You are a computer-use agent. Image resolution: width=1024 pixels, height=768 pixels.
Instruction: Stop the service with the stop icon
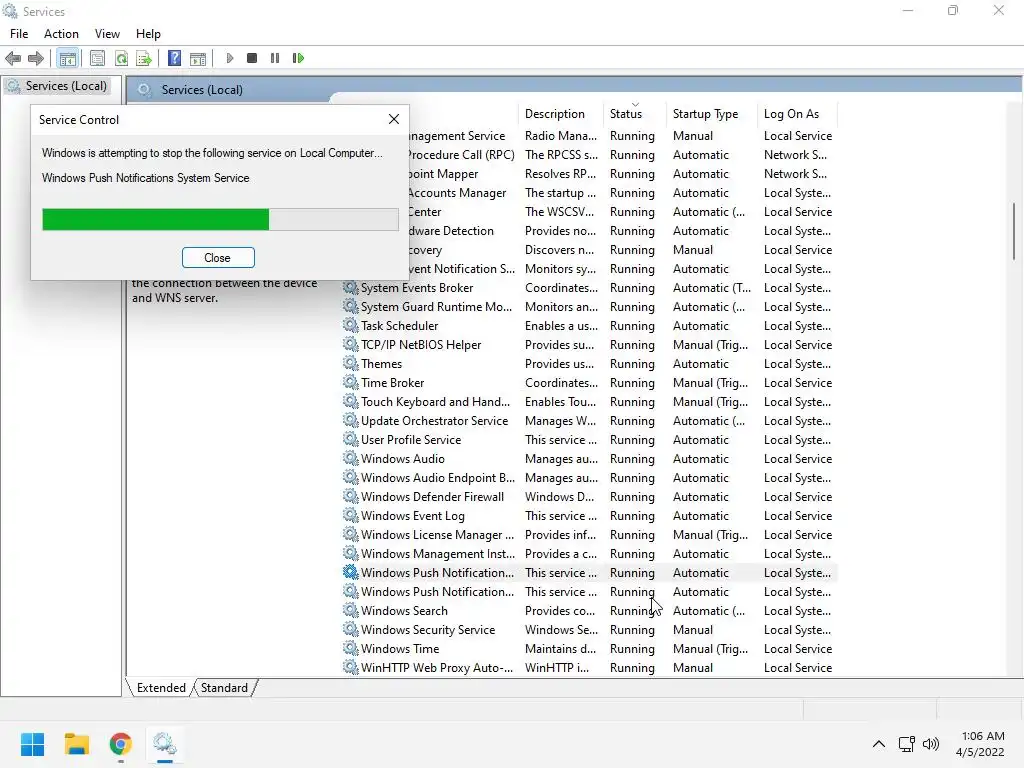[x=252, y=58]
